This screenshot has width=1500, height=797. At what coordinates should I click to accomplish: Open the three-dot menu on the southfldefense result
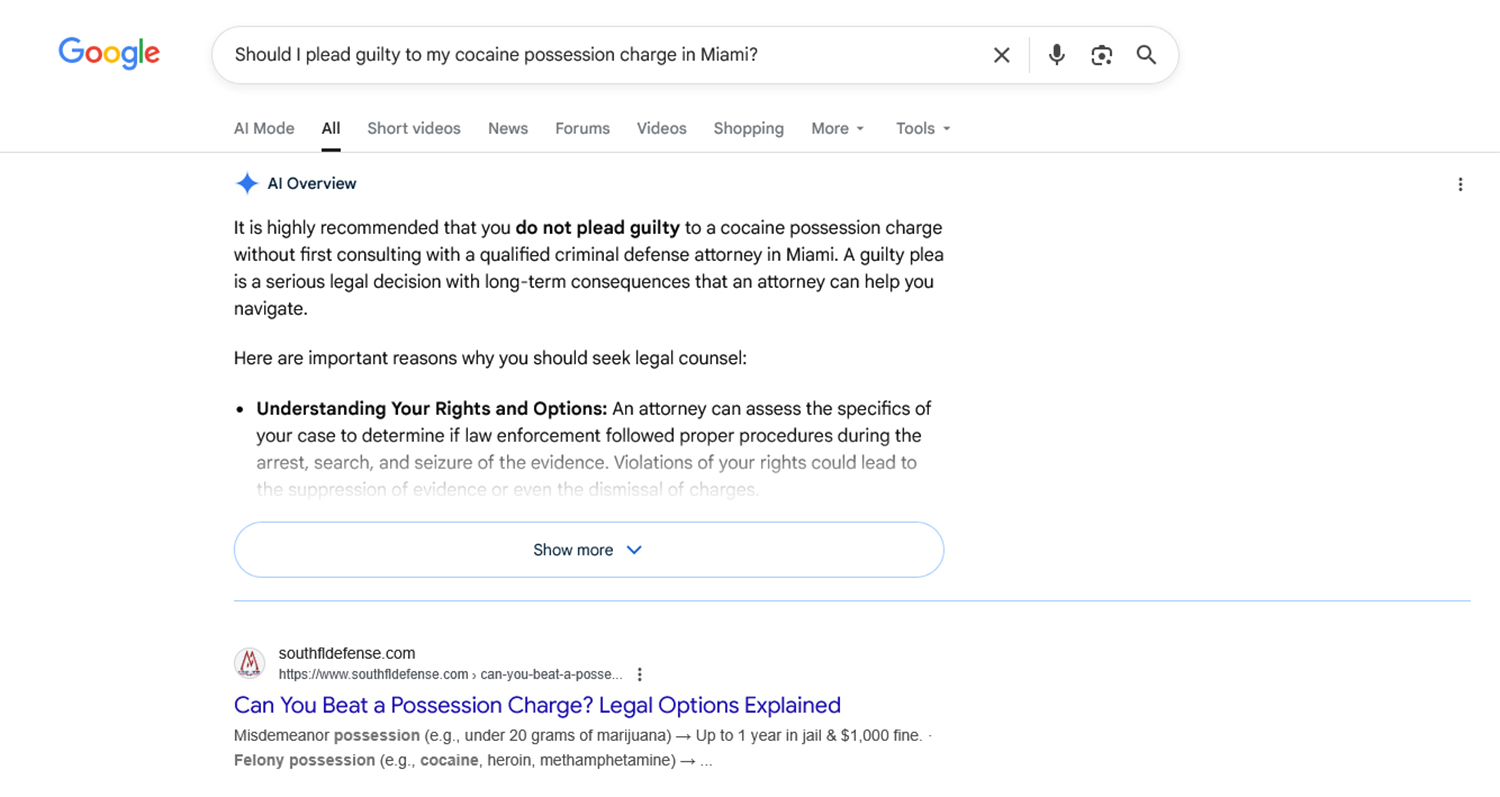(x=640, y=674)
